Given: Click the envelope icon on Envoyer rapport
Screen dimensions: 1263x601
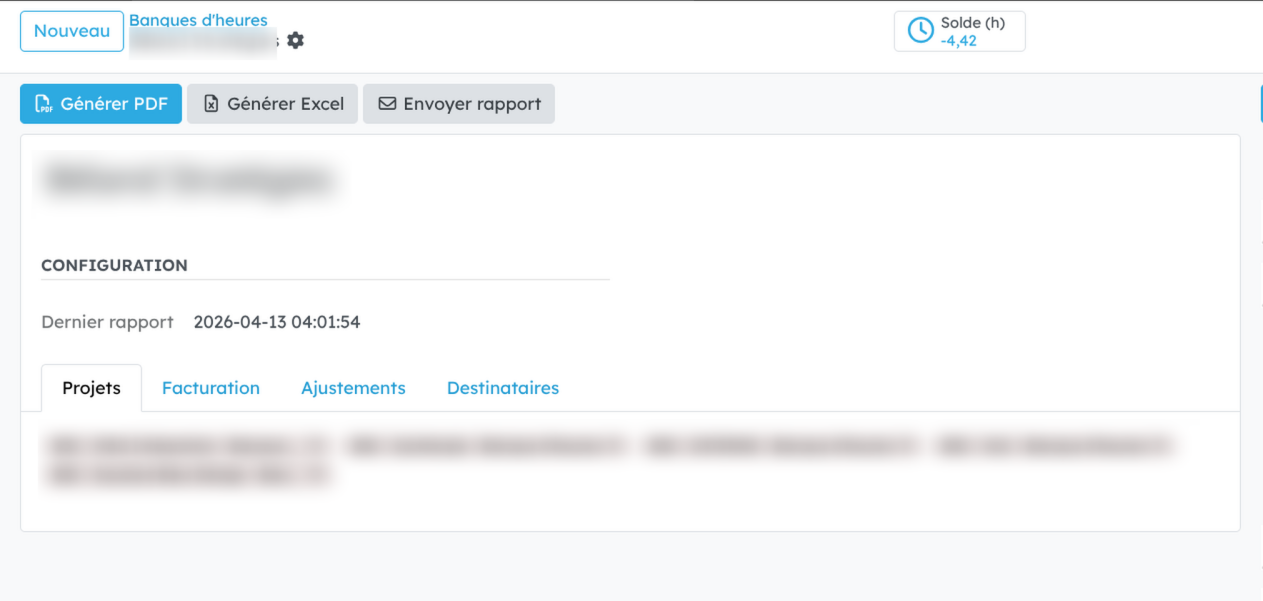Looking at the screenshot, I should coord(386,104).
